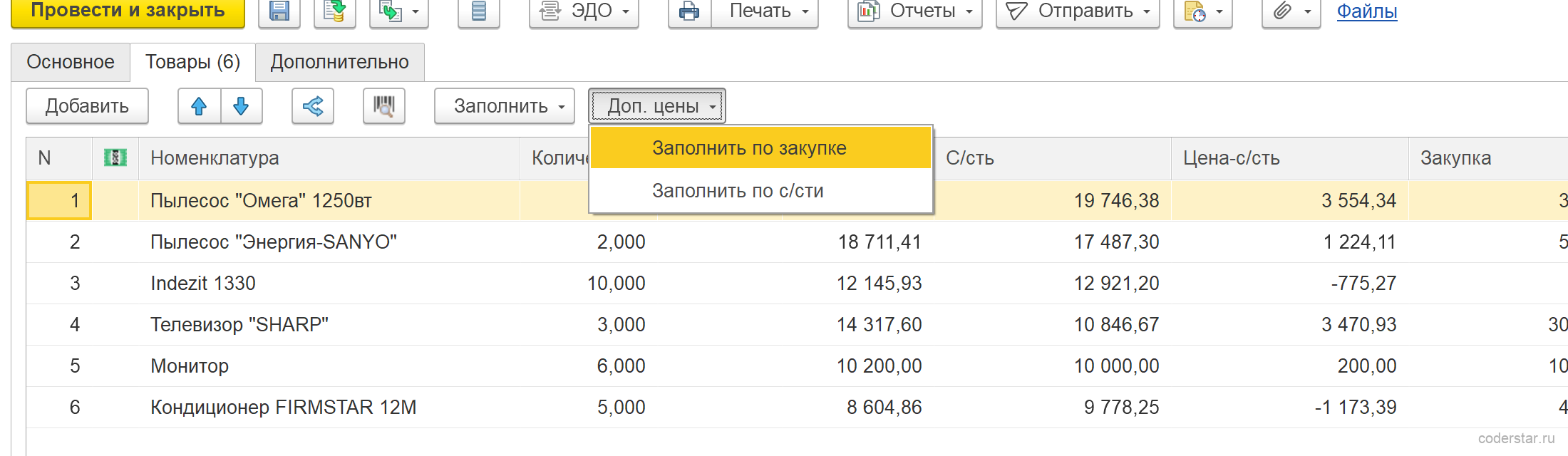Click cost cell 17 487,30

point(1116,242)
